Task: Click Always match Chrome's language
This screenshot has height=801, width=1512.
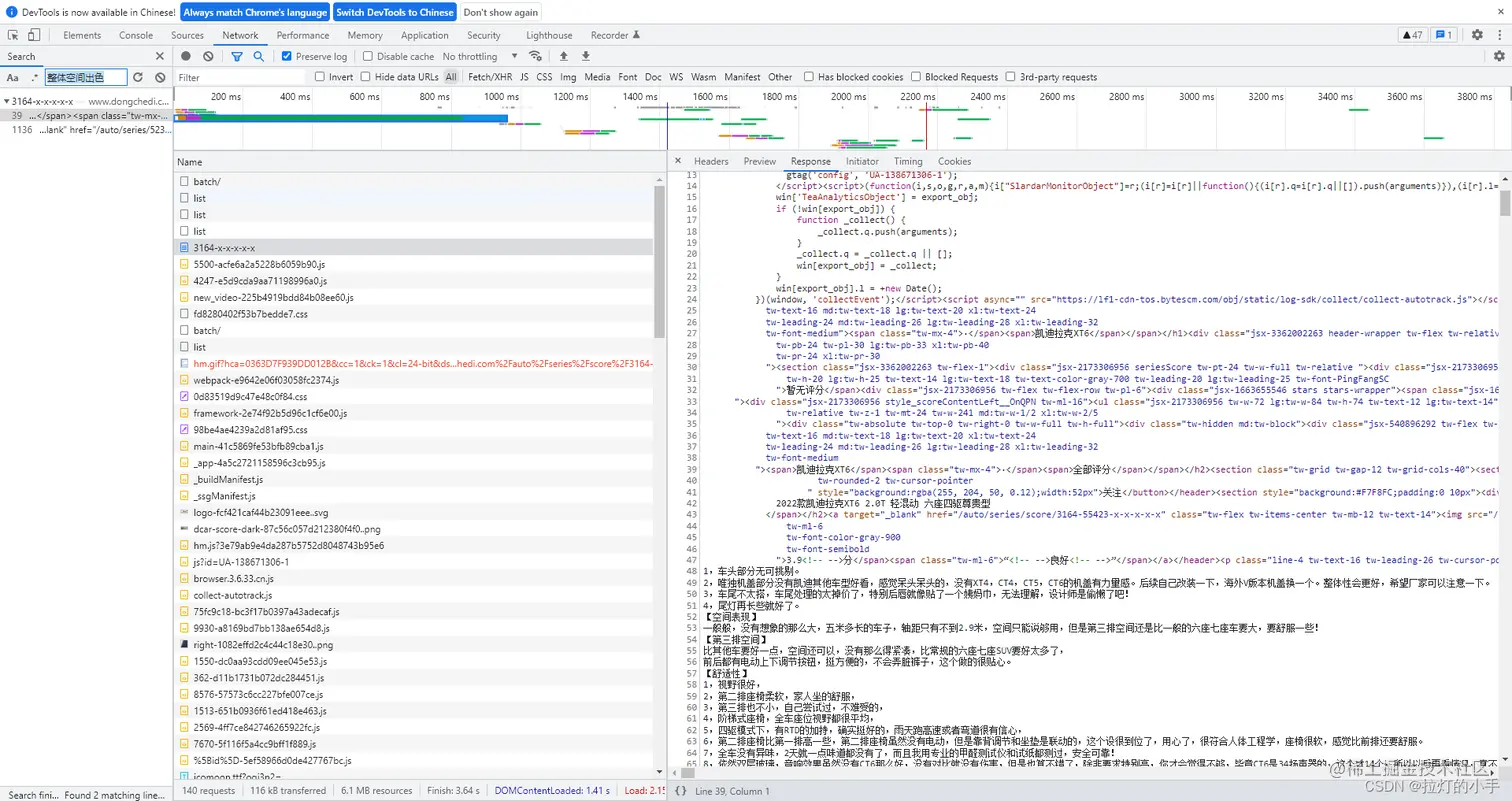Action: (255, 12)
